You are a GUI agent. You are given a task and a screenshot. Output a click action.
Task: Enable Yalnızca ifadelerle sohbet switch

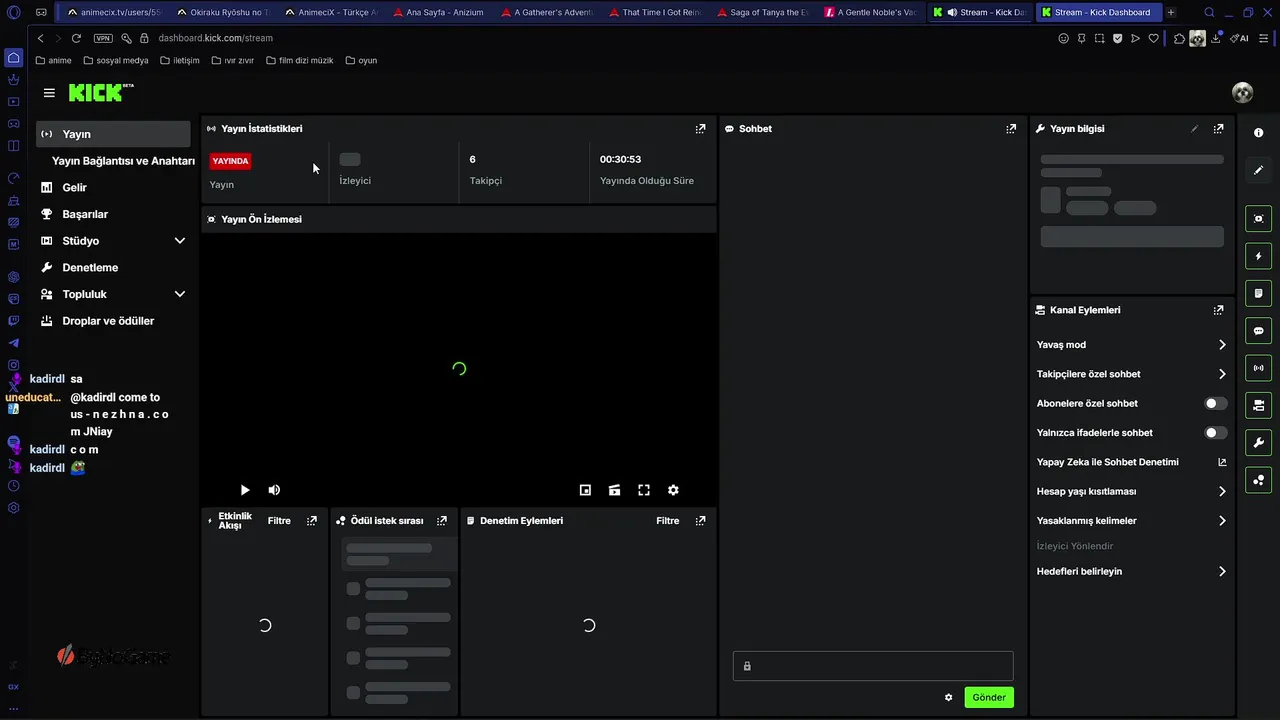click(1216, 433)
